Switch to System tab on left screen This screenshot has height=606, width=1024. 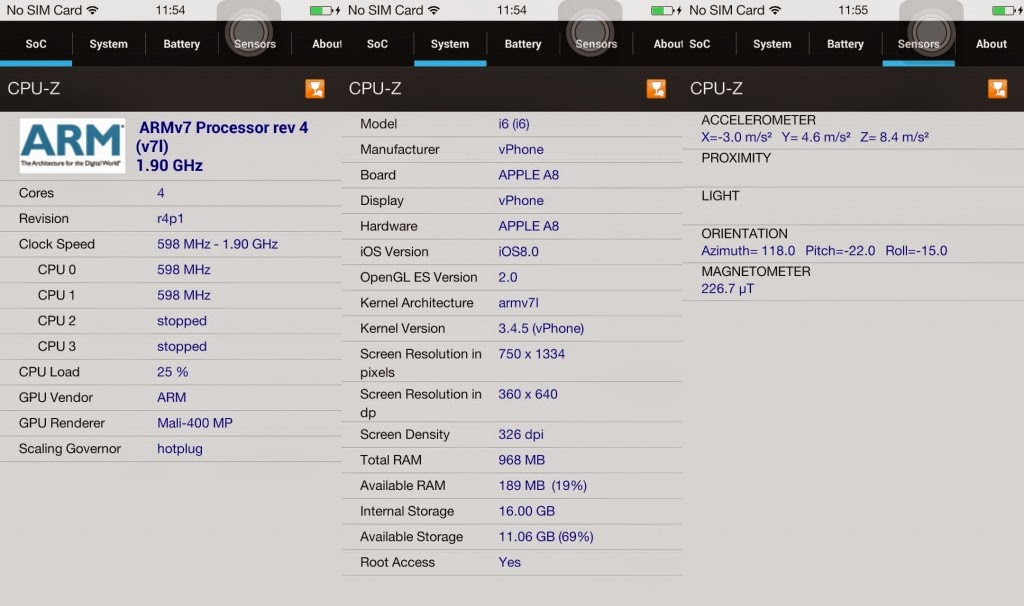point(108,44)
